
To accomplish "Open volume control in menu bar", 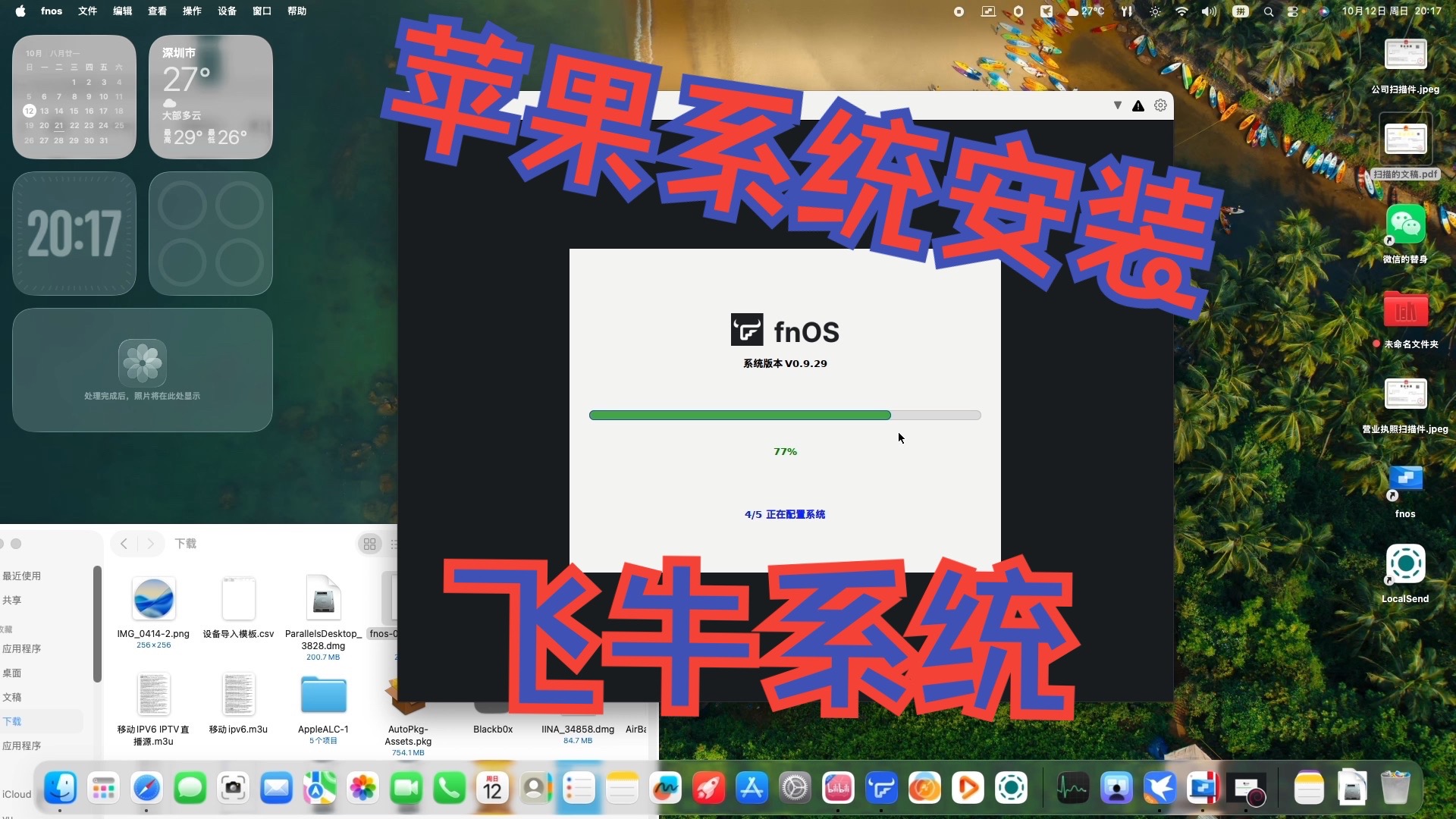I will (x=1210, y=11).
